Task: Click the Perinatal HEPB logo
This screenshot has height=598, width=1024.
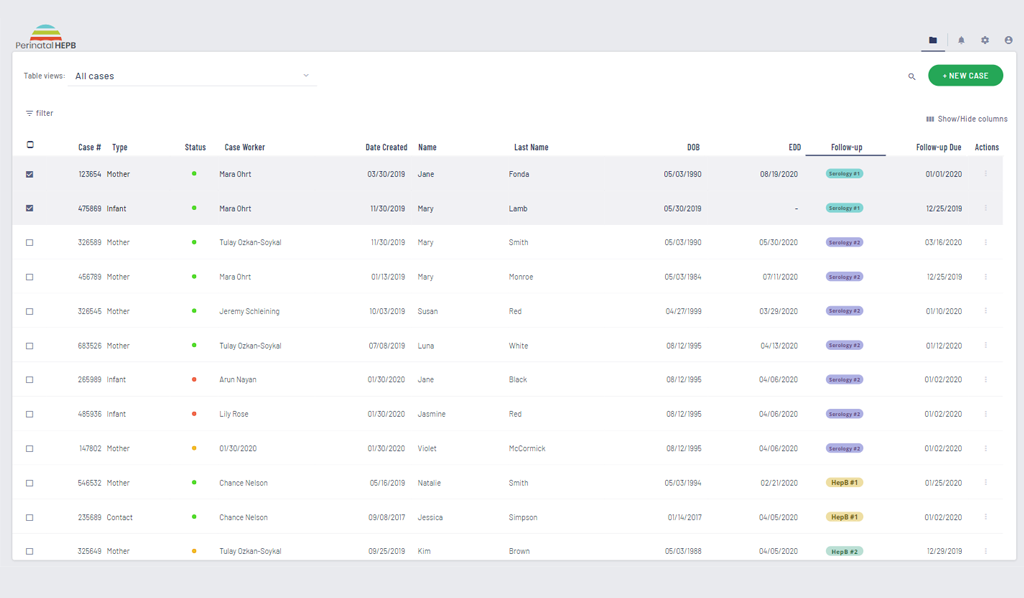Action: (x=45, y=38)
